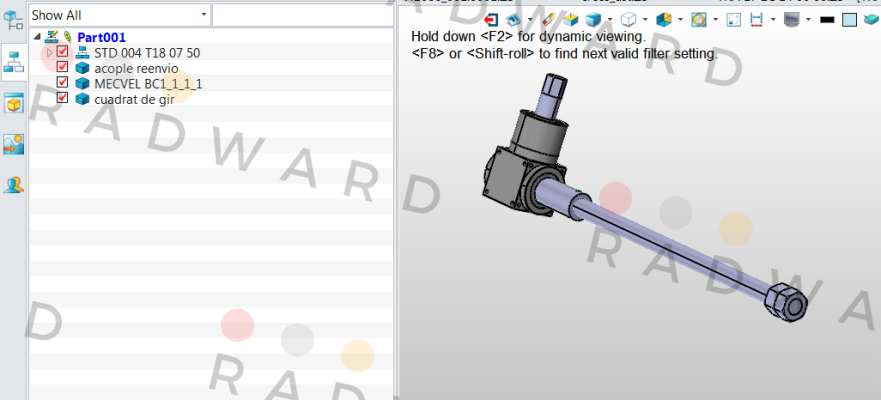Click the yellow ring zoom icon
Image resolution: width=881 pixels, height=400 pixels.
pyautogui.click(x=698, y=20)
